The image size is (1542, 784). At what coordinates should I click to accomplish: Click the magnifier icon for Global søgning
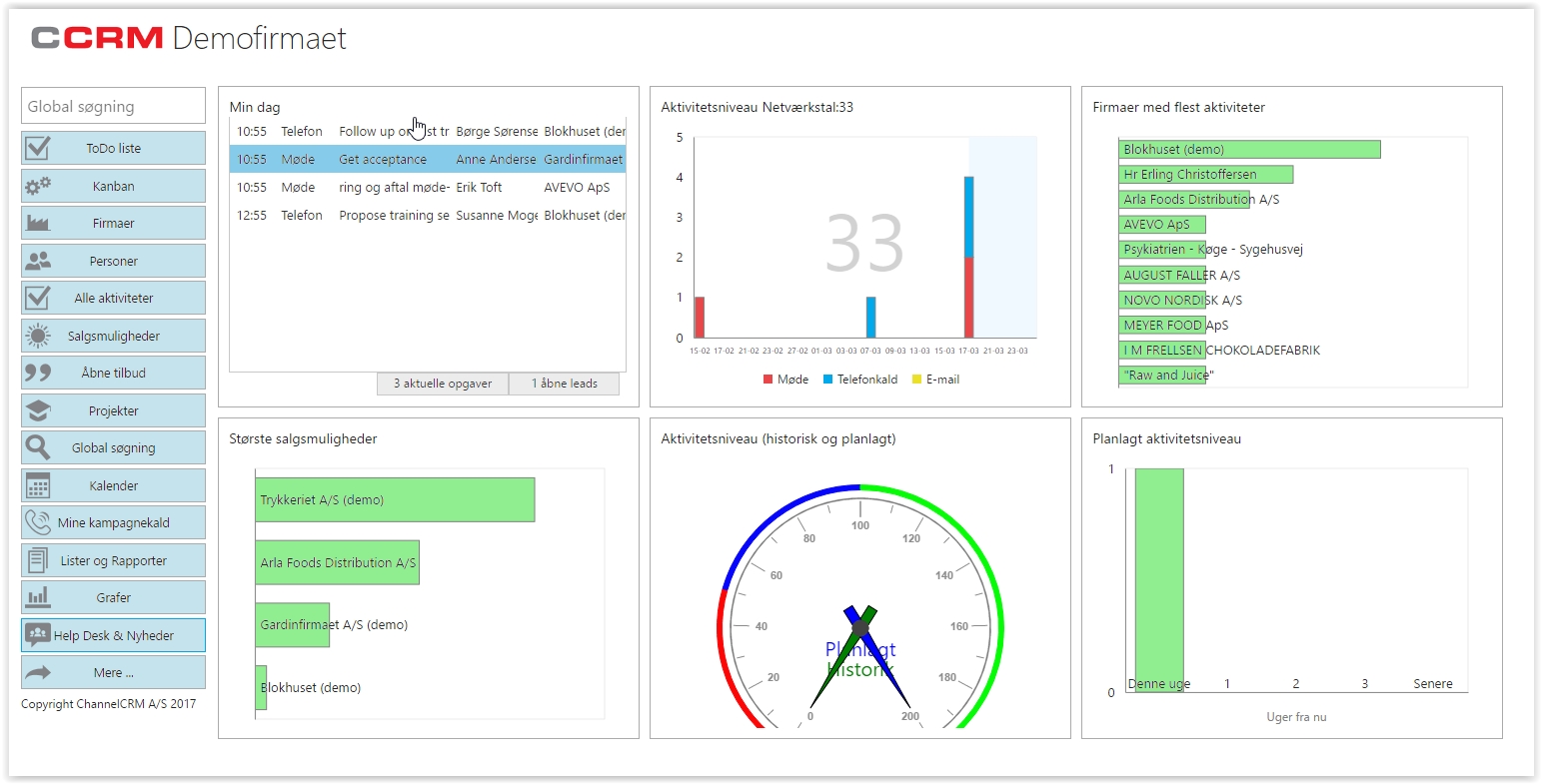coord(38,447)
